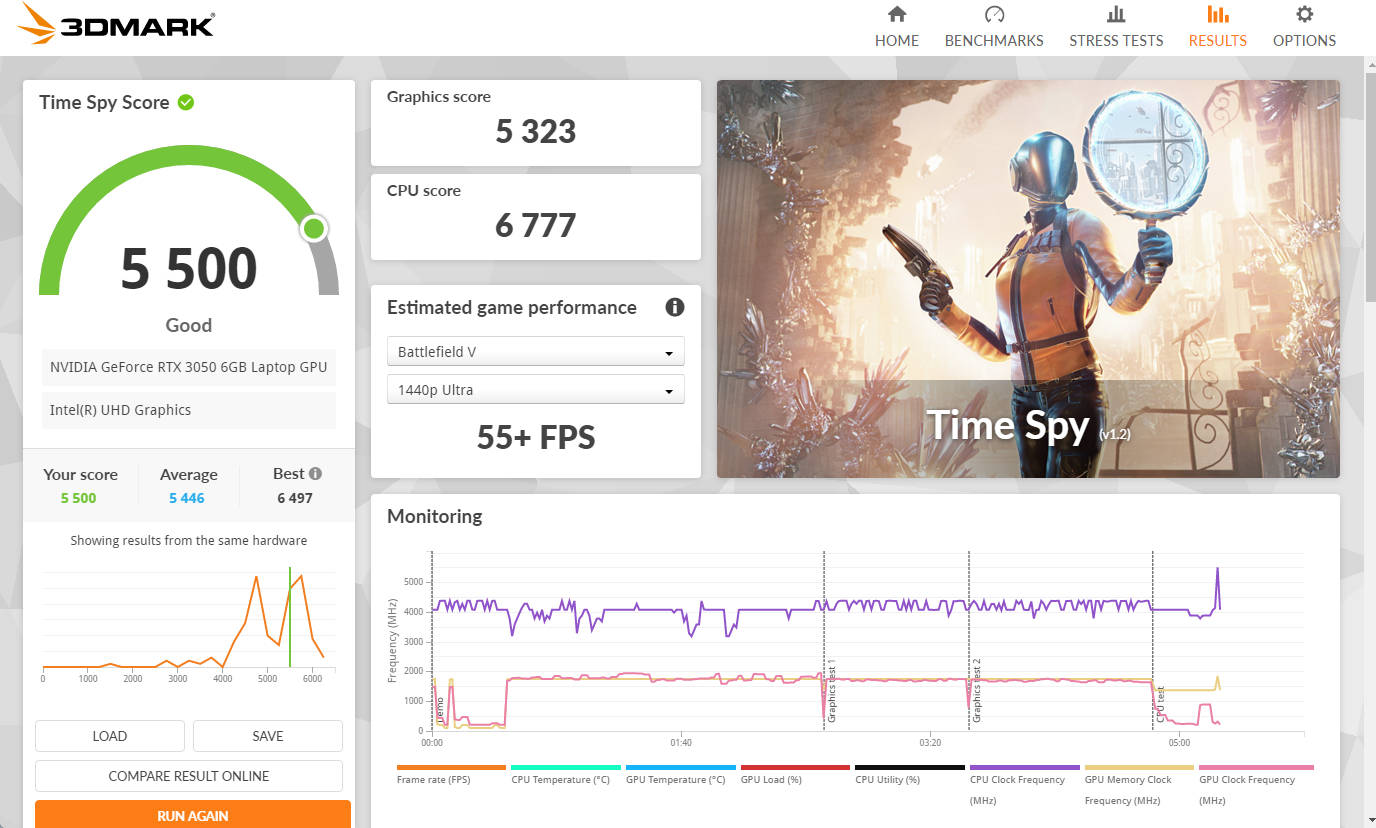1376x828 pixels.
Task: Click the info icon next to Best
Action: click(x=316, y=474)
